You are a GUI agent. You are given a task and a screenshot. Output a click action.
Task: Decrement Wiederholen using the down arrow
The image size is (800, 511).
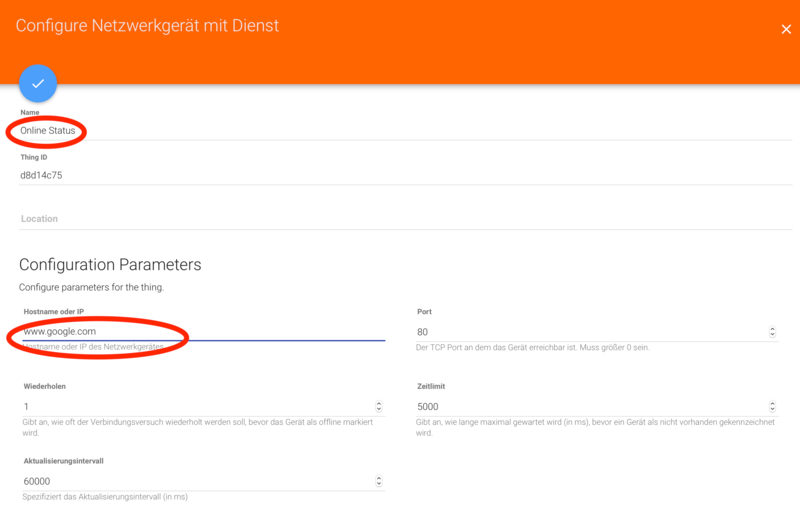coord(379,410)
